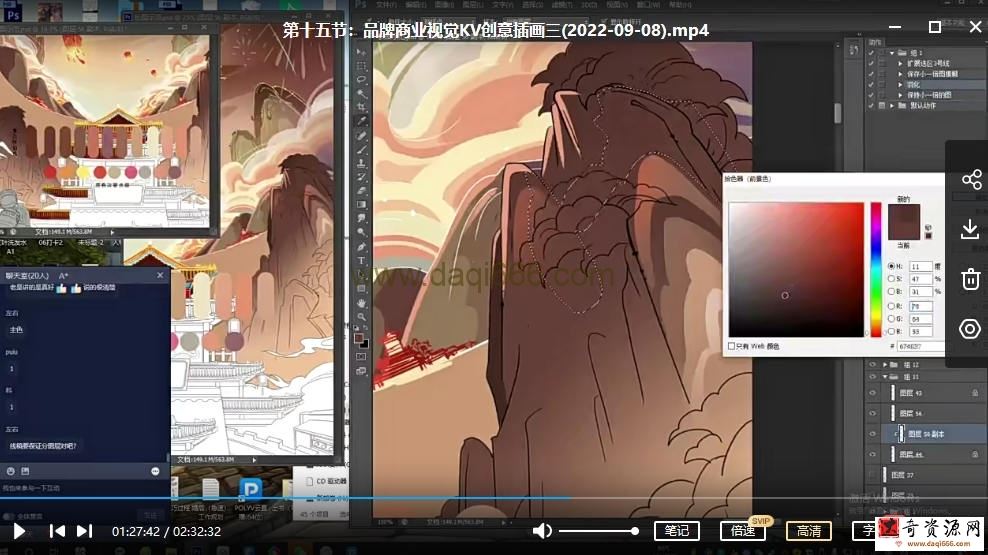Expand the 羽化 action
988x555 pixels.
pyautogui.click(x=900, y=84)
